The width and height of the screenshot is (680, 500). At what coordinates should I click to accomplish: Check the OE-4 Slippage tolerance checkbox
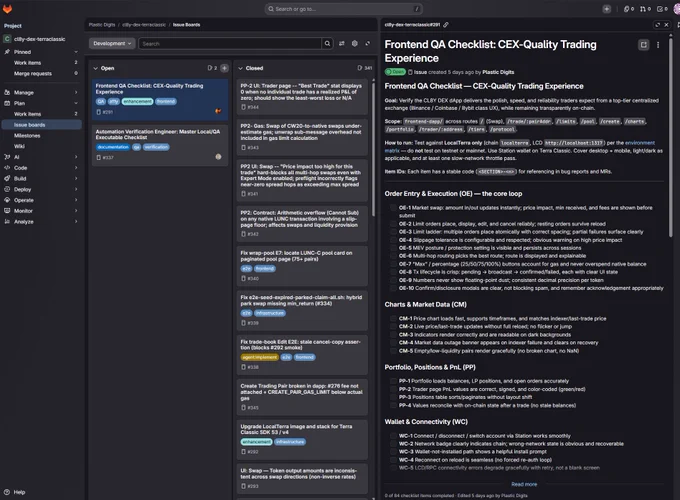coord(393,240)
